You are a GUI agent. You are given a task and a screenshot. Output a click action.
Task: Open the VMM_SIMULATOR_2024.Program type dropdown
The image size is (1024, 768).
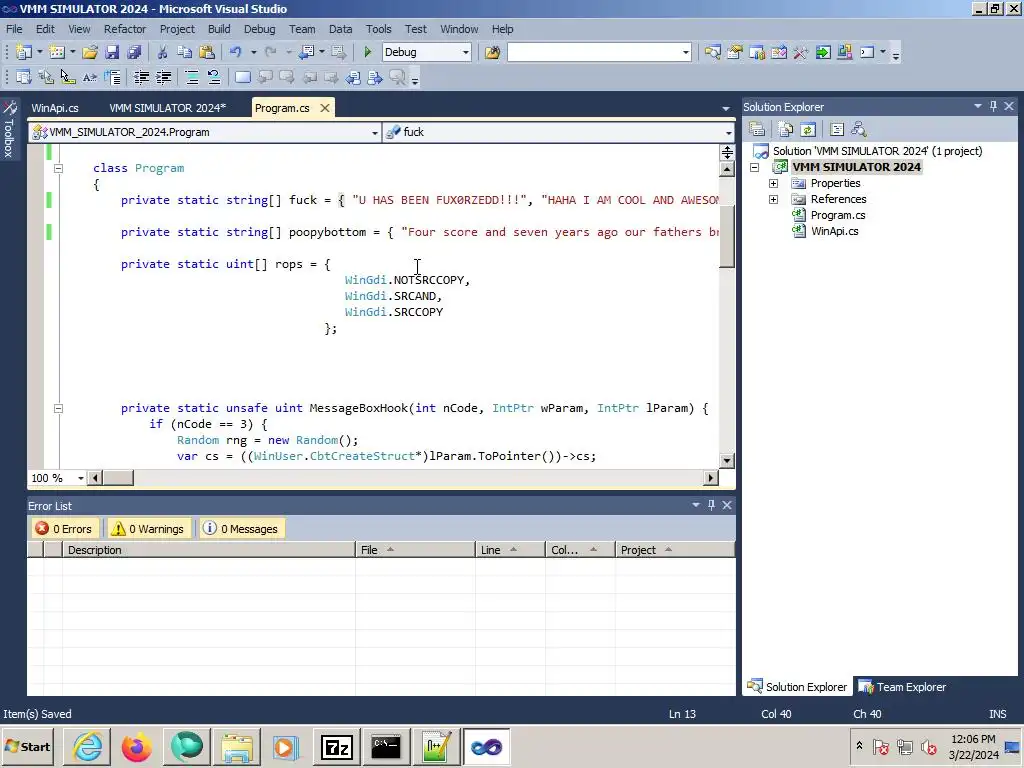click(x=375, y=133)
